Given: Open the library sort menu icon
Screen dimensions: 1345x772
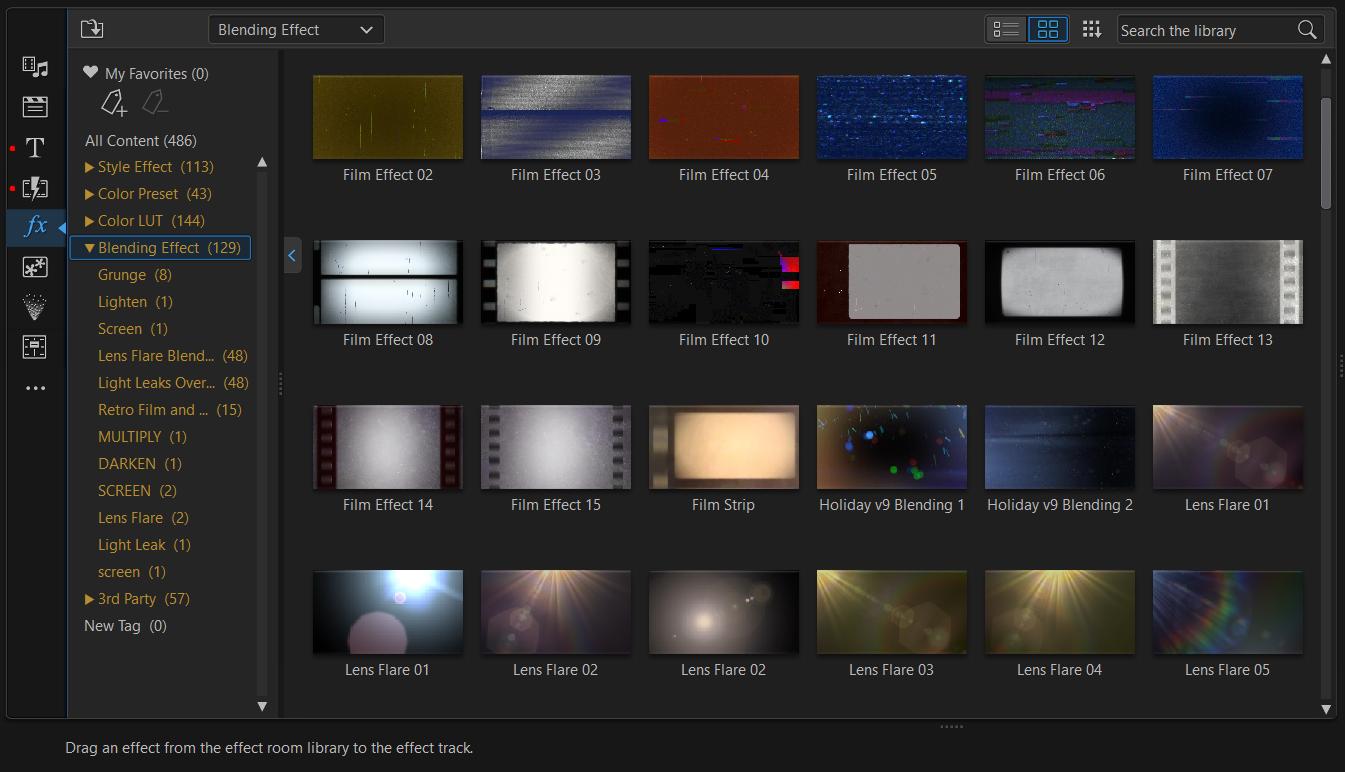Looking at the screenshot, I should coord(1092,29).
